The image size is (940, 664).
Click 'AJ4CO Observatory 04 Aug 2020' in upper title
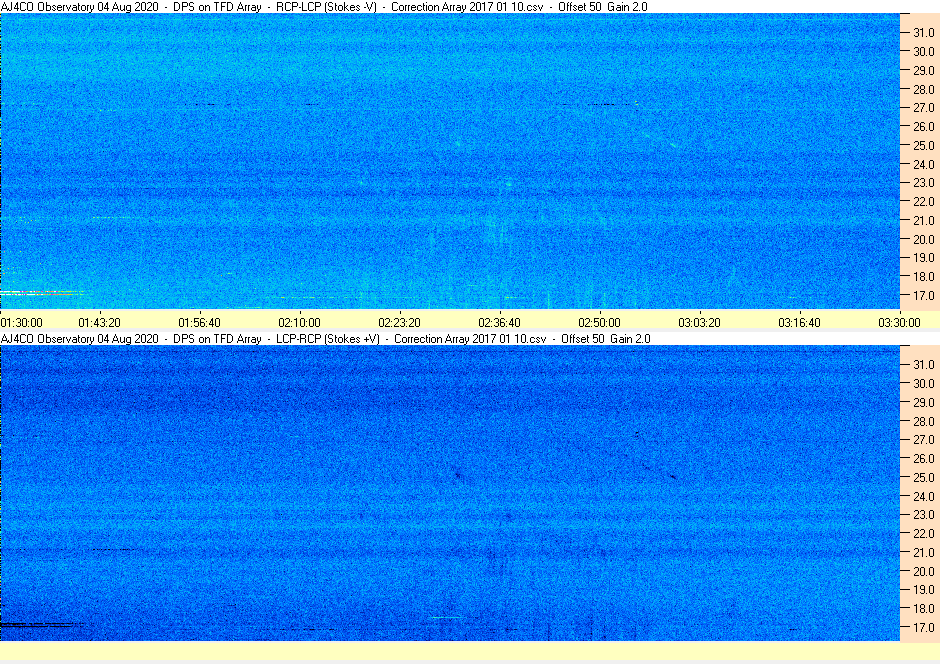[80, 7]
